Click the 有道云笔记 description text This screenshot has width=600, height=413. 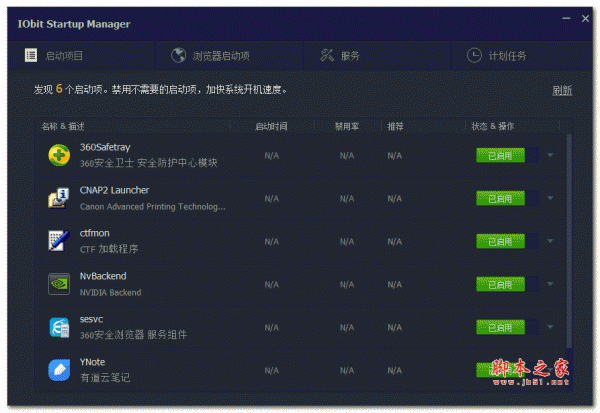click(x=105, y=378)
